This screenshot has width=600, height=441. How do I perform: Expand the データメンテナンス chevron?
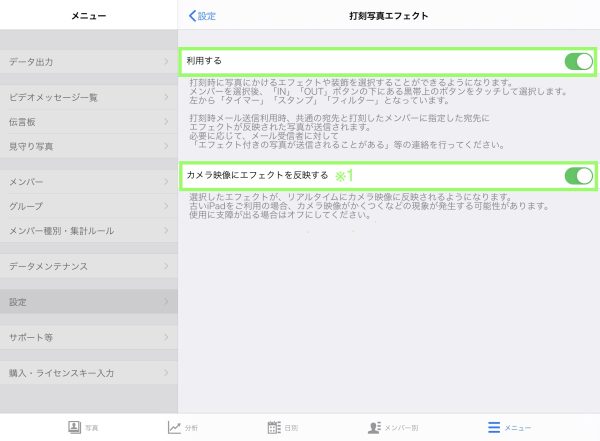166,267
